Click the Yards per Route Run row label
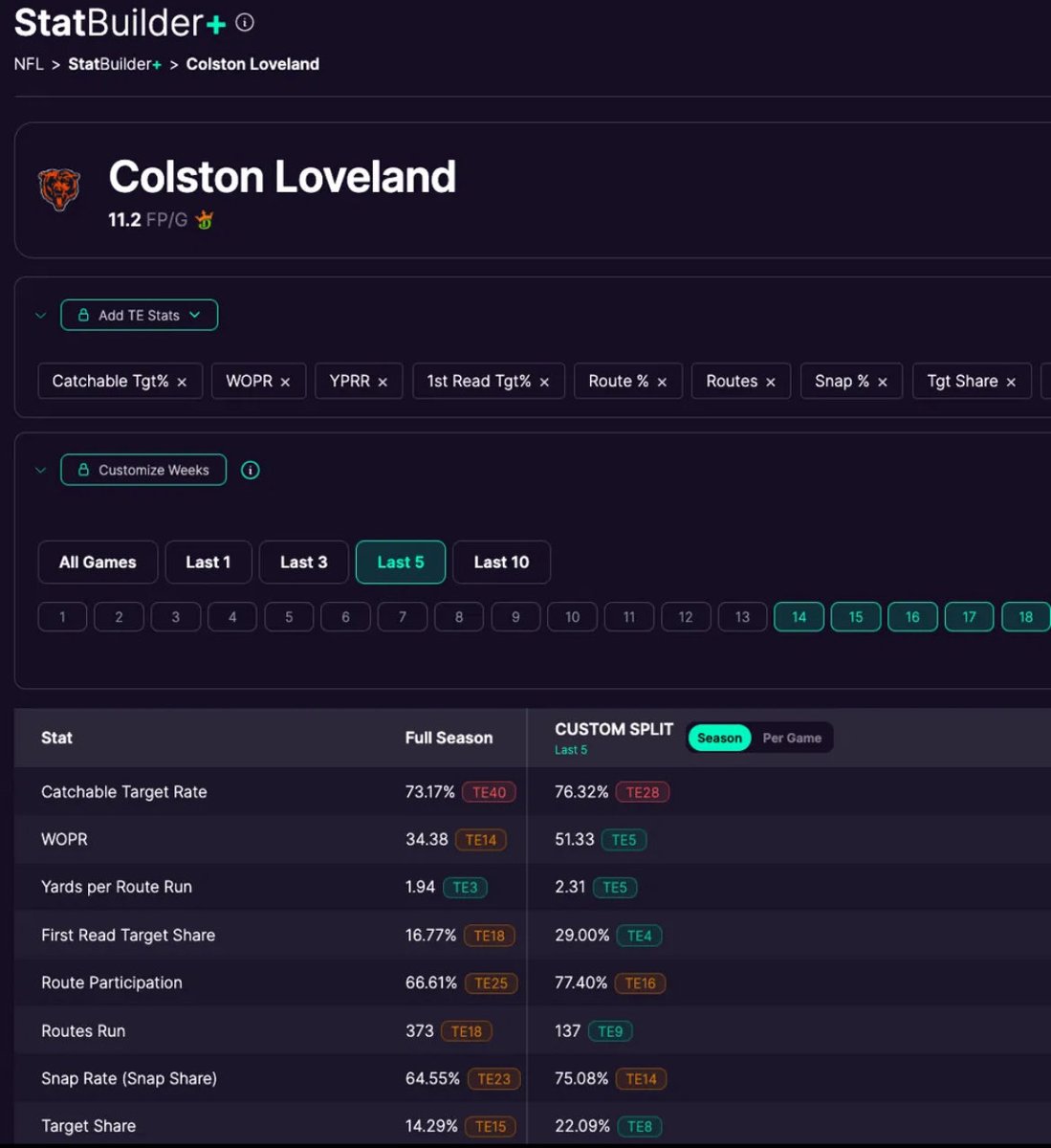Image resolution: width=1051 pixels, height=1148 pixels. coord(117,887)
